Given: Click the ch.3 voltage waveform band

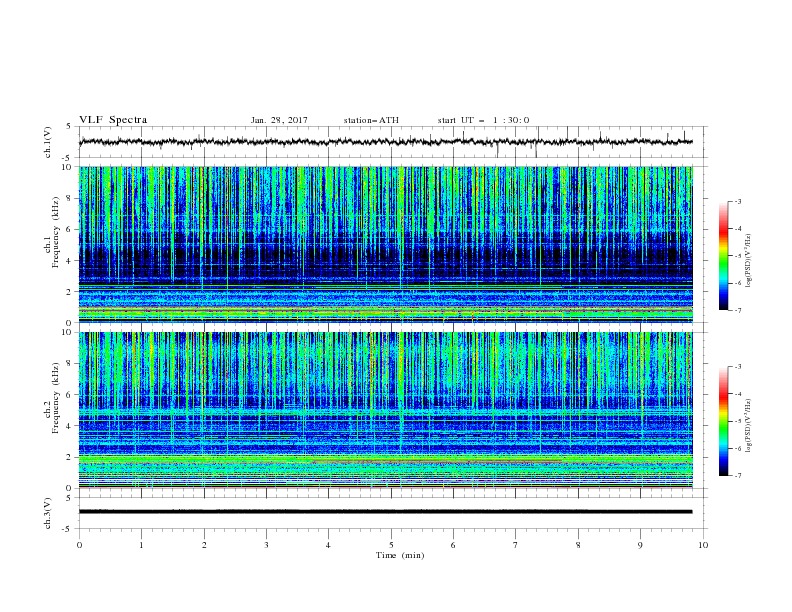Looking at the screenshot, I should click(385, 512).
